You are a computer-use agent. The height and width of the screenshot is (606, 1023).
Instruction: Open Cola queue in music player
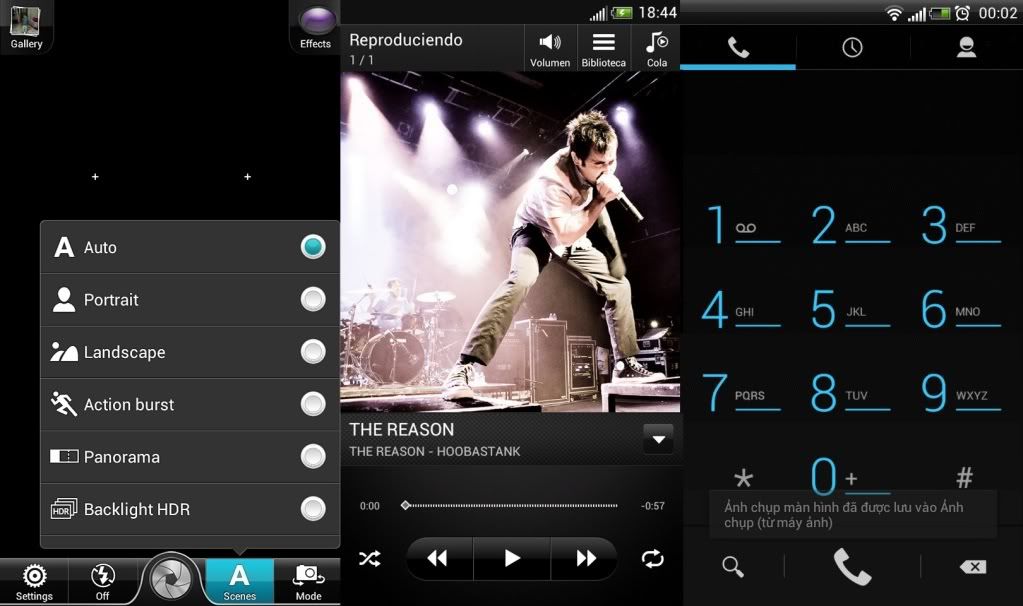tap(656, 48)
